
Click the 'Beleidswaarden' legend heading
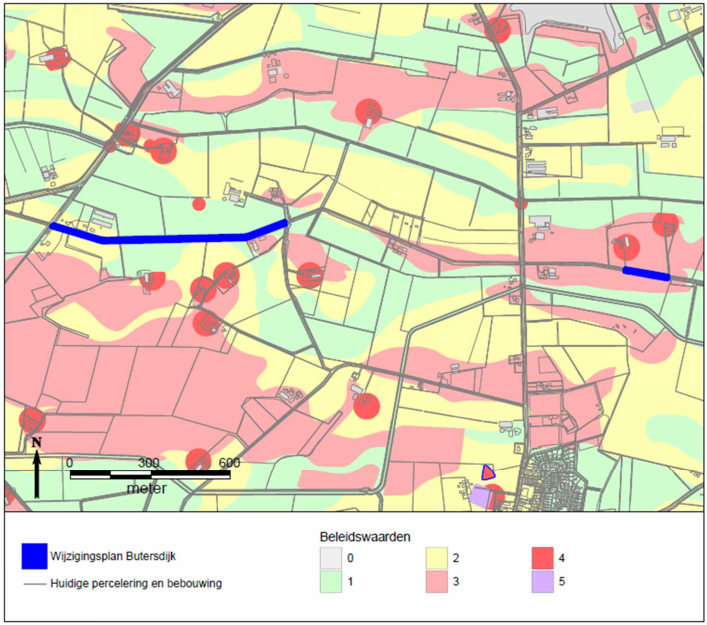(365, 537)
